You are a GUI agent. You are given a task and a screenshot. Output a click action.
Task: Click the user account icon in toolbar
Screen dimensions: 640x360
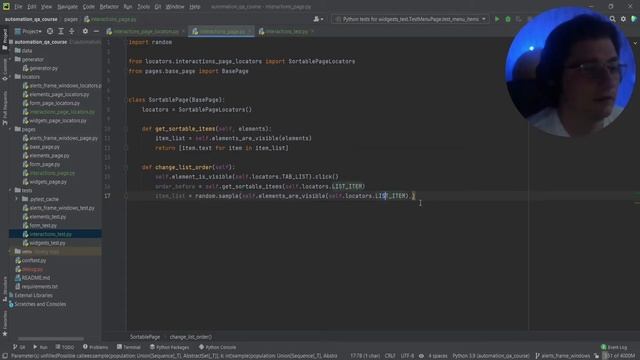(318, 19)
